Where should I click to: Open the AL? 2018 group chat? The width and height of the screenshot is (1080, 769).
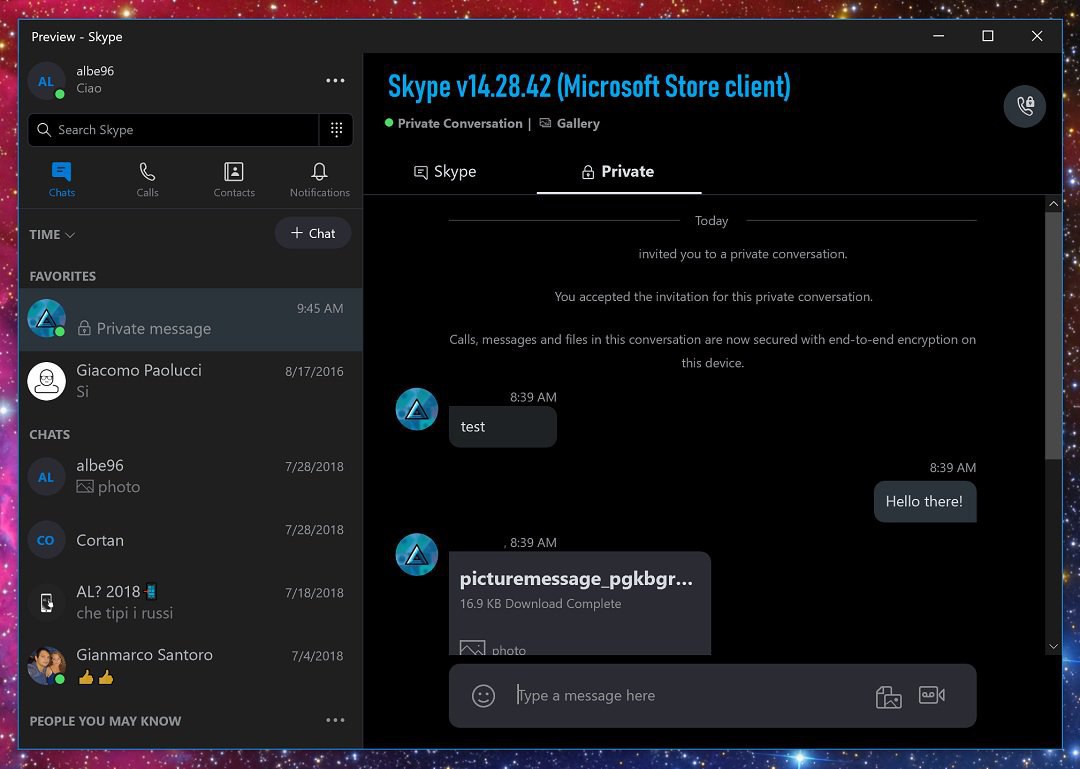[x=191, y=603]
